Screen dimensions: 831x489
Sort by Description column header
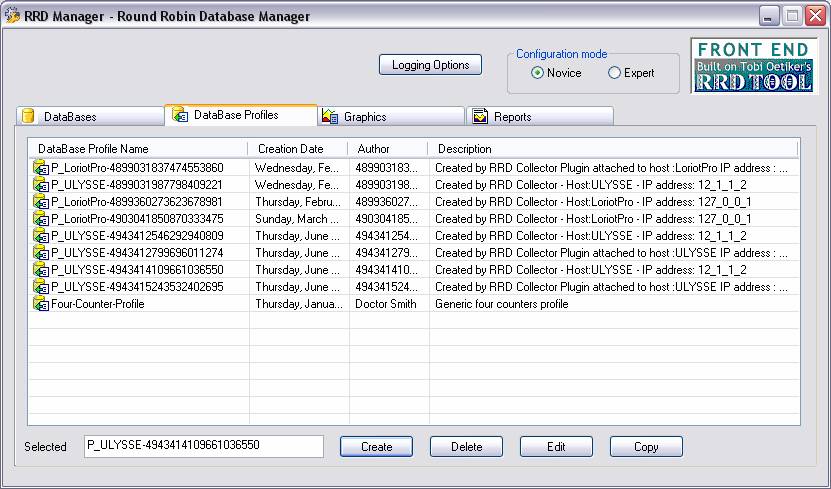[x=613, y=149]
